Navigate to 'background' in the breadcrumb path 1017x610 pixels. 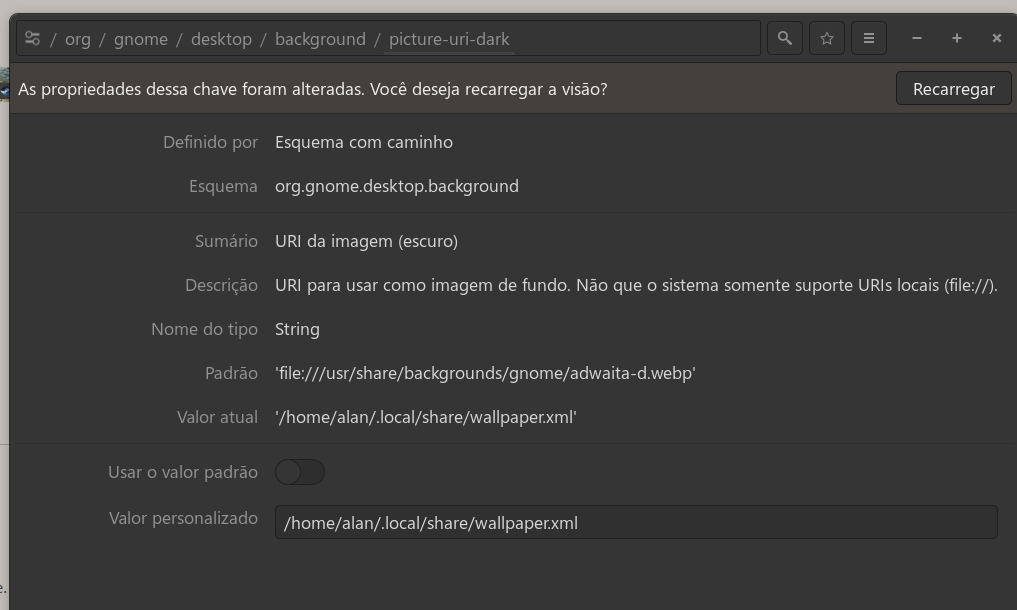coord(320,38)
